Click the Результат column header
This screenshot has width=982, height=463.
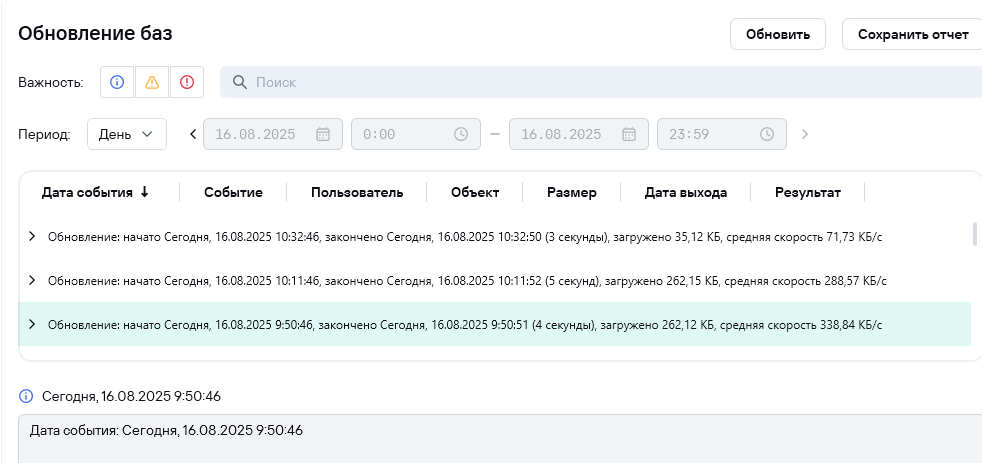(808, 192)
